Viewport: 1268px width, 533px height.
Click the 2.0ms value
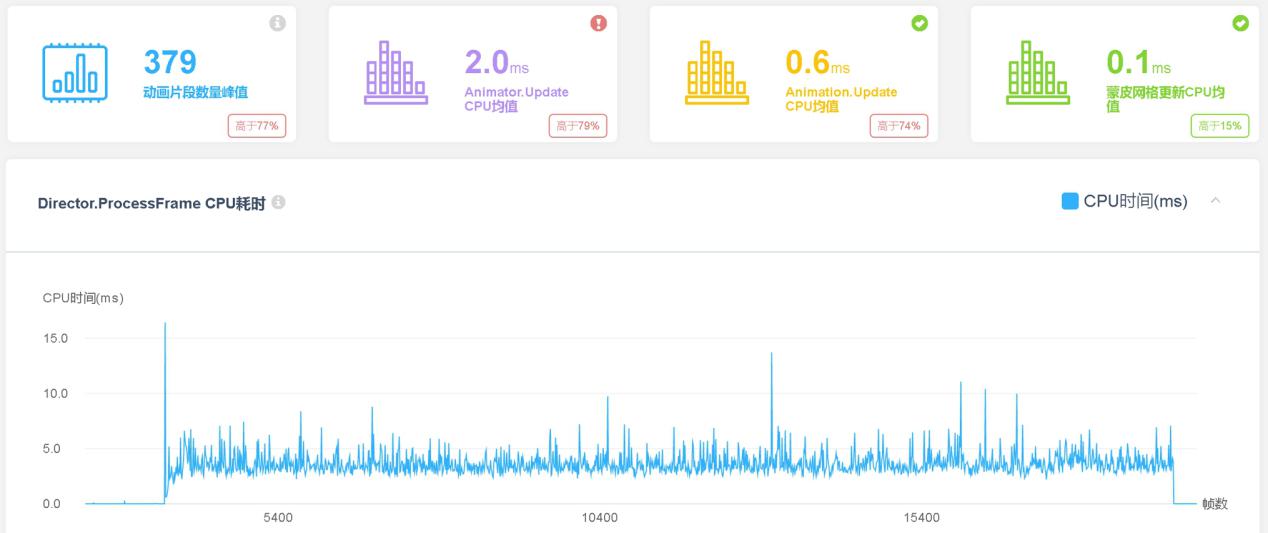(x=497, y=62)
